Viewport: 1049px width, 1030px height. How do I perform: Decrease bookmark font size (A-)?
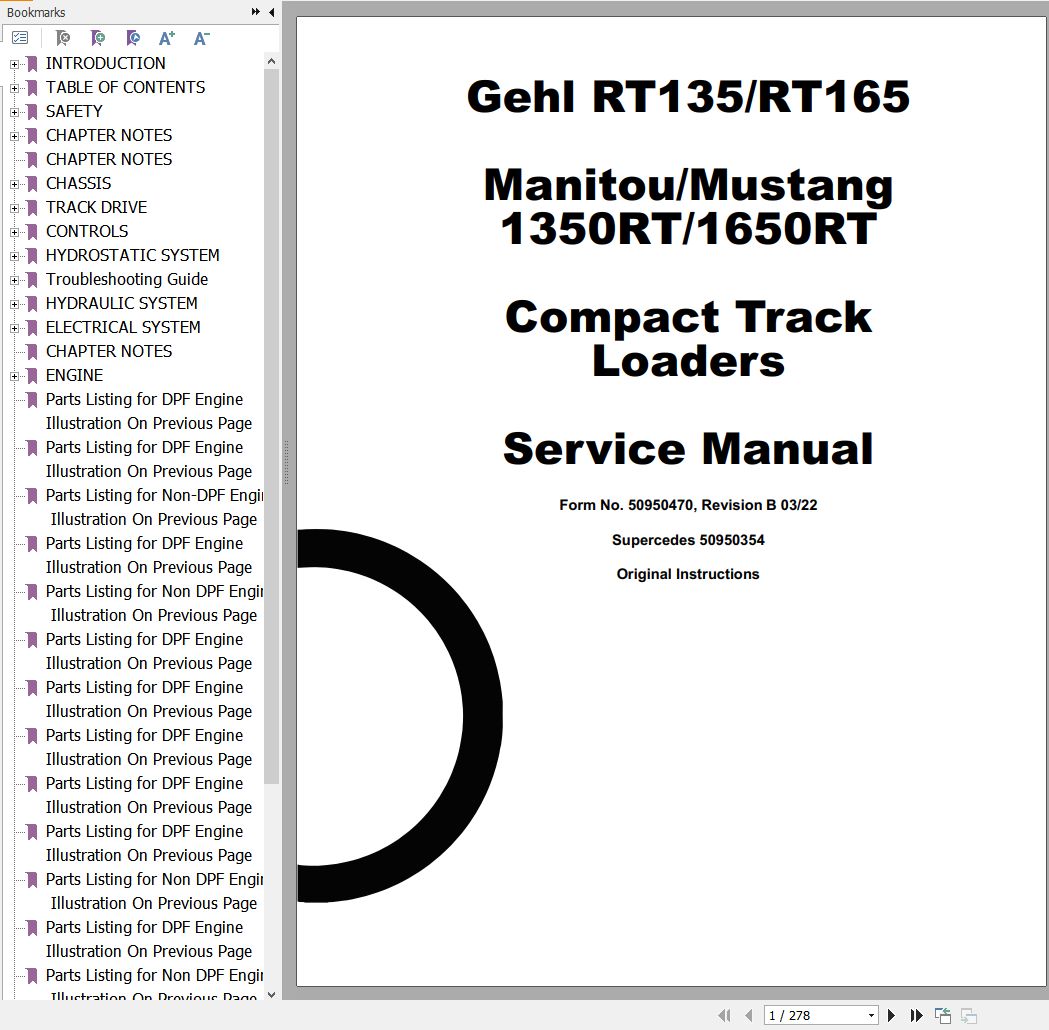coord(201,38)
